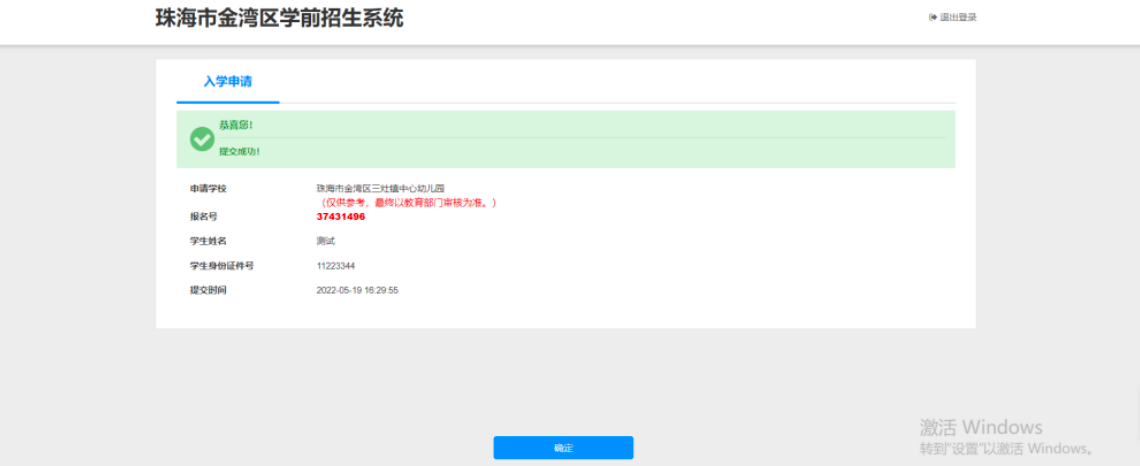Click the 退出登录 logout link

click(957, 17)
